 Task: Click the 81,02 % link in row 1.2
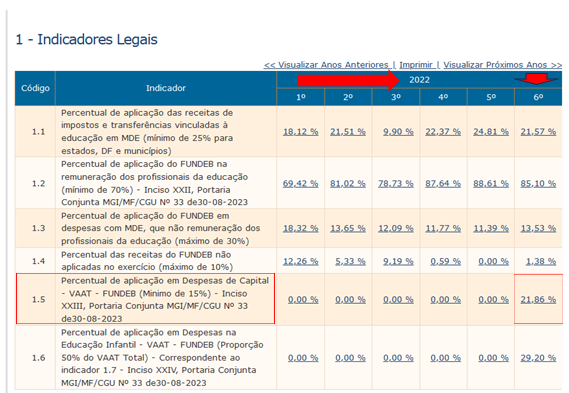coord(348,184)
